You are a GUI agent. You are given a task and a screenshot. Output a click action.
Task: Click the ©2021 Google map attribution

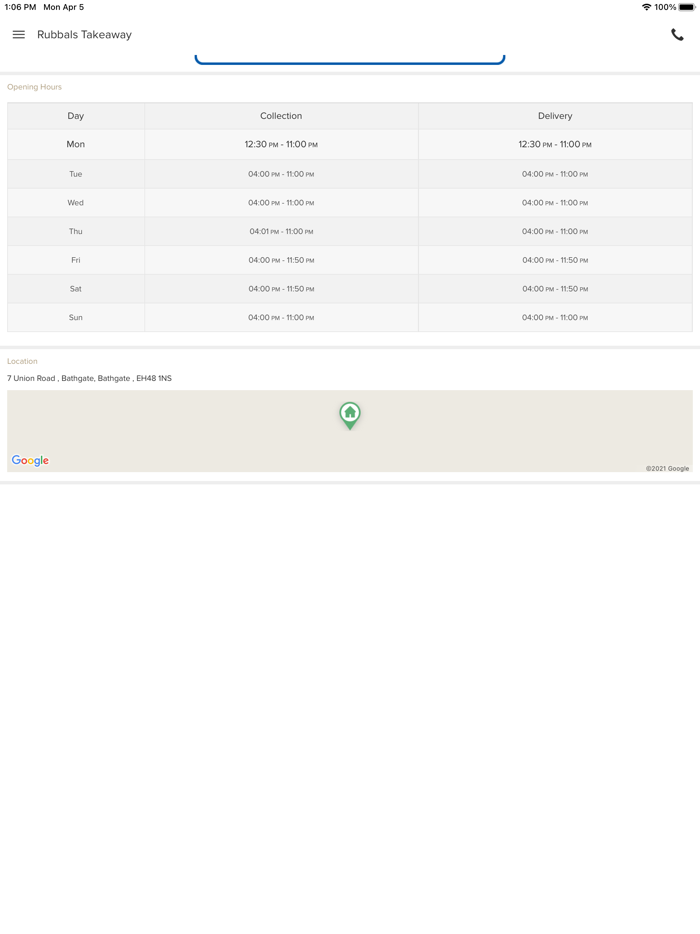pos(667,468)
